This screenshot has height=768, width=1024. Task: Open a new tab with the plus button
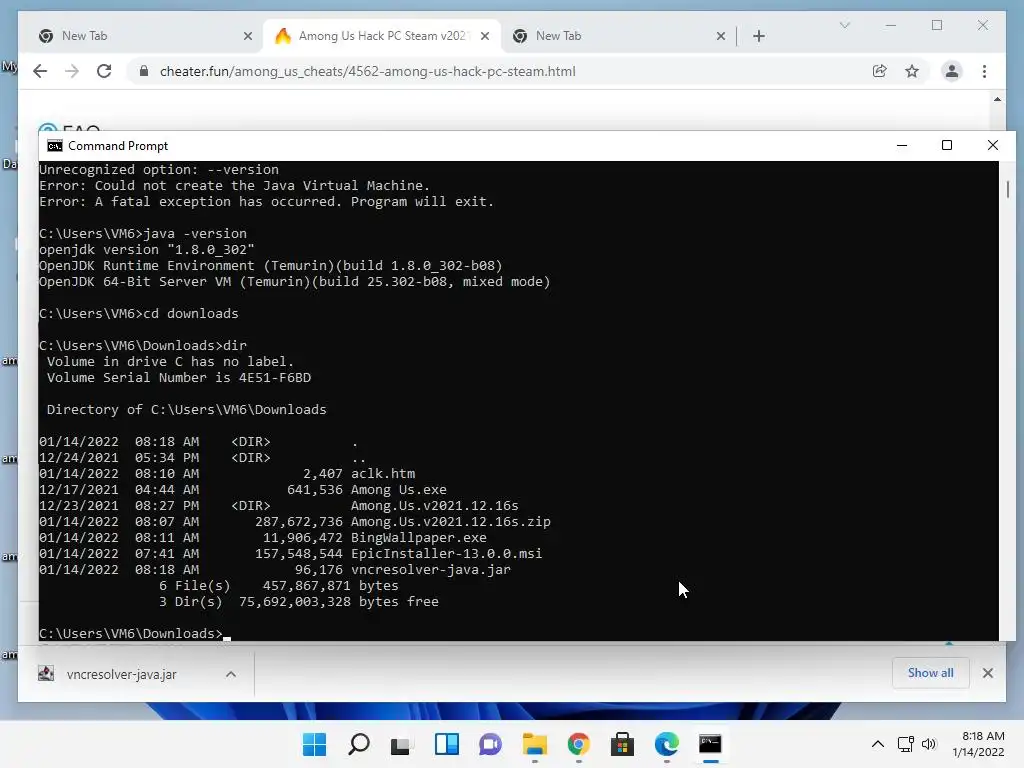(x=759, y=36)
